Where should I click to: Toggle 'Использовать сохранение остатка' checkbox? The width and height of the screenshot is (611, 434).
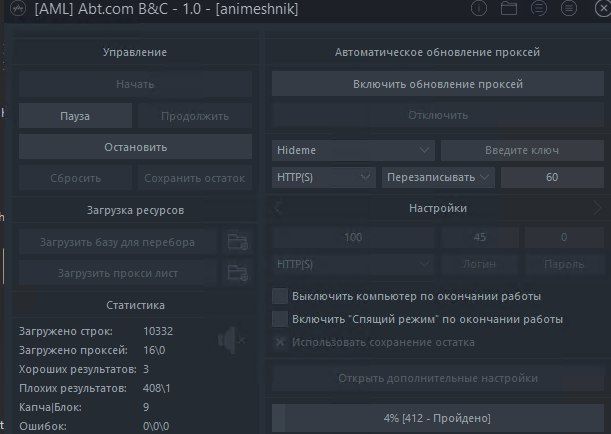click(x=280, y=342)
